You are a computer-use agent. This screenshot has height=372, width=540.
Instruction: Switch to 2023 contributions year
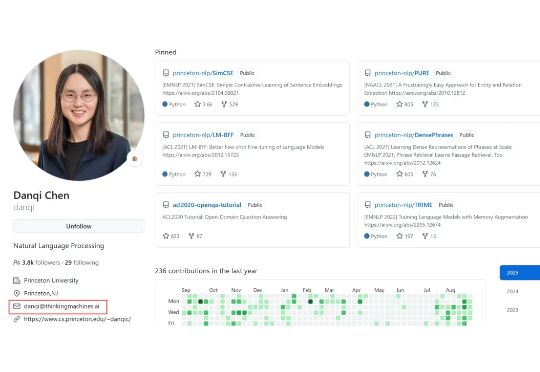[512, 310]
